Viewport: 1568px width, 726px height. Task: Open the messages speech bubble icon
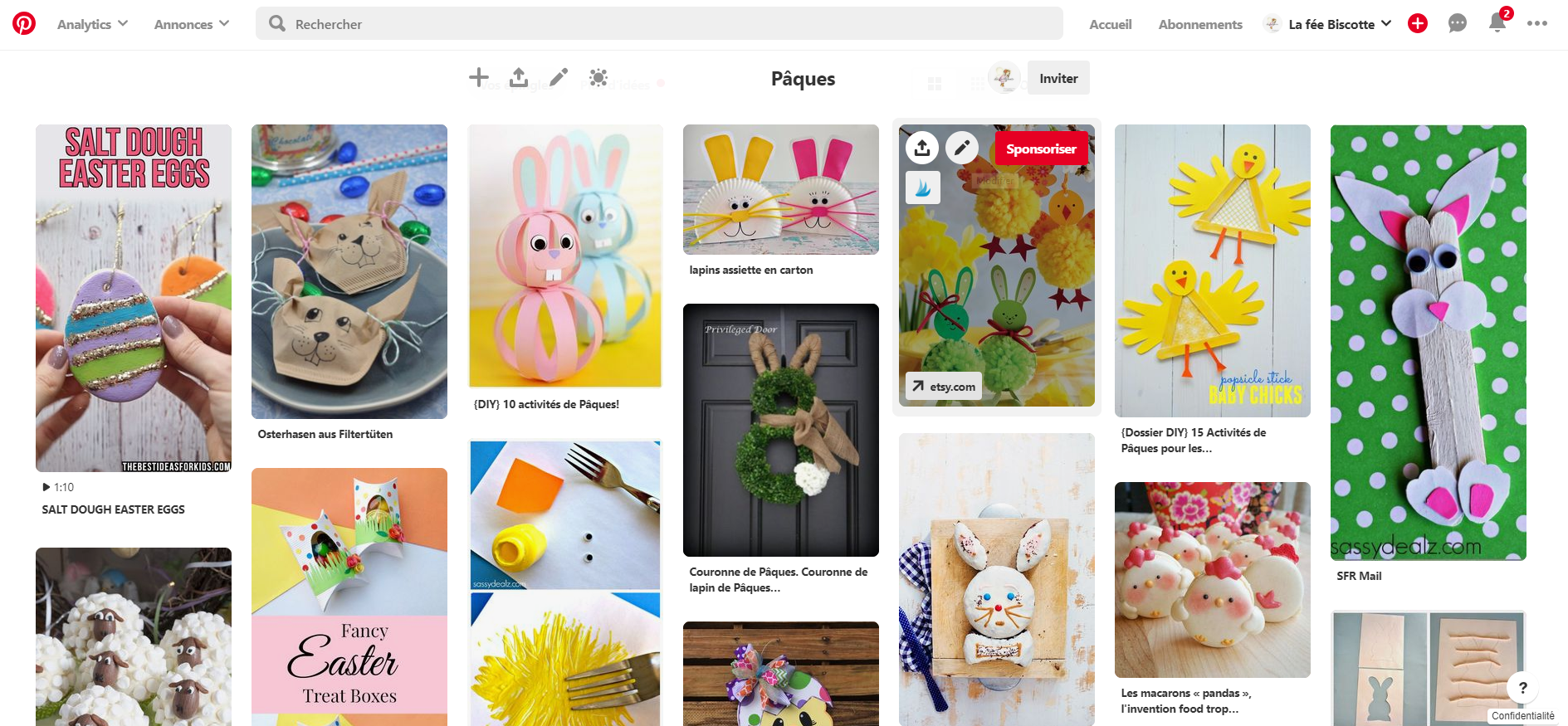(x=1458, y=24)
